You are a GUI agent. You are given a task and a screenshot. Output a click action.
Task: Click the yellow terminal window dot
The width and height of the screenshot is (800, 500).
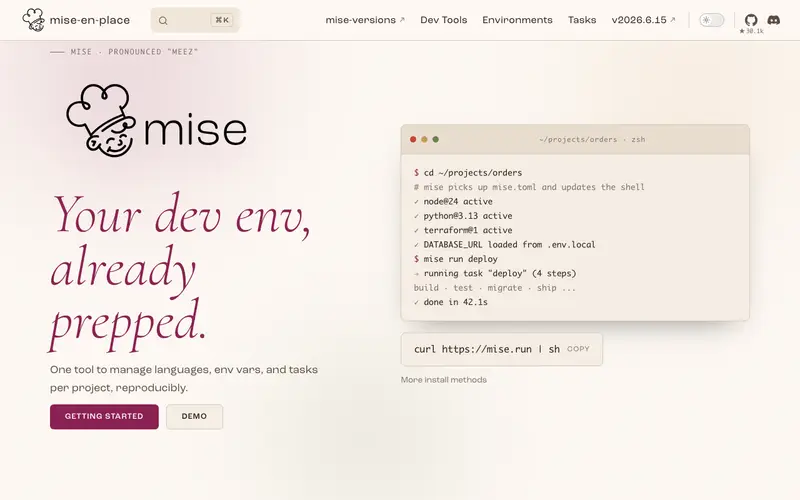coord(424,139)
